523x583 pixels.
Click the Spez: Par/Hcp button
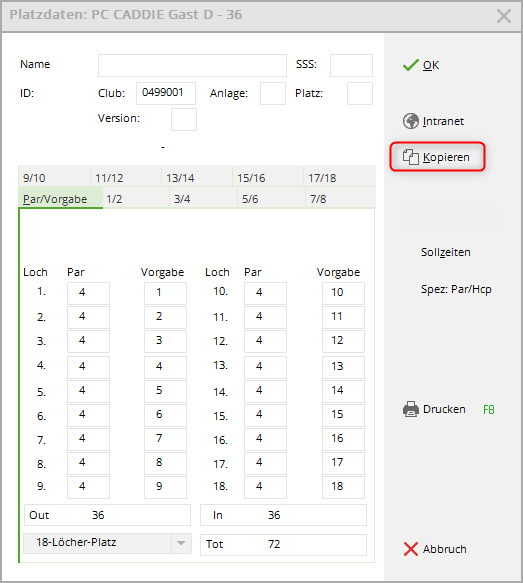(456, 289)
